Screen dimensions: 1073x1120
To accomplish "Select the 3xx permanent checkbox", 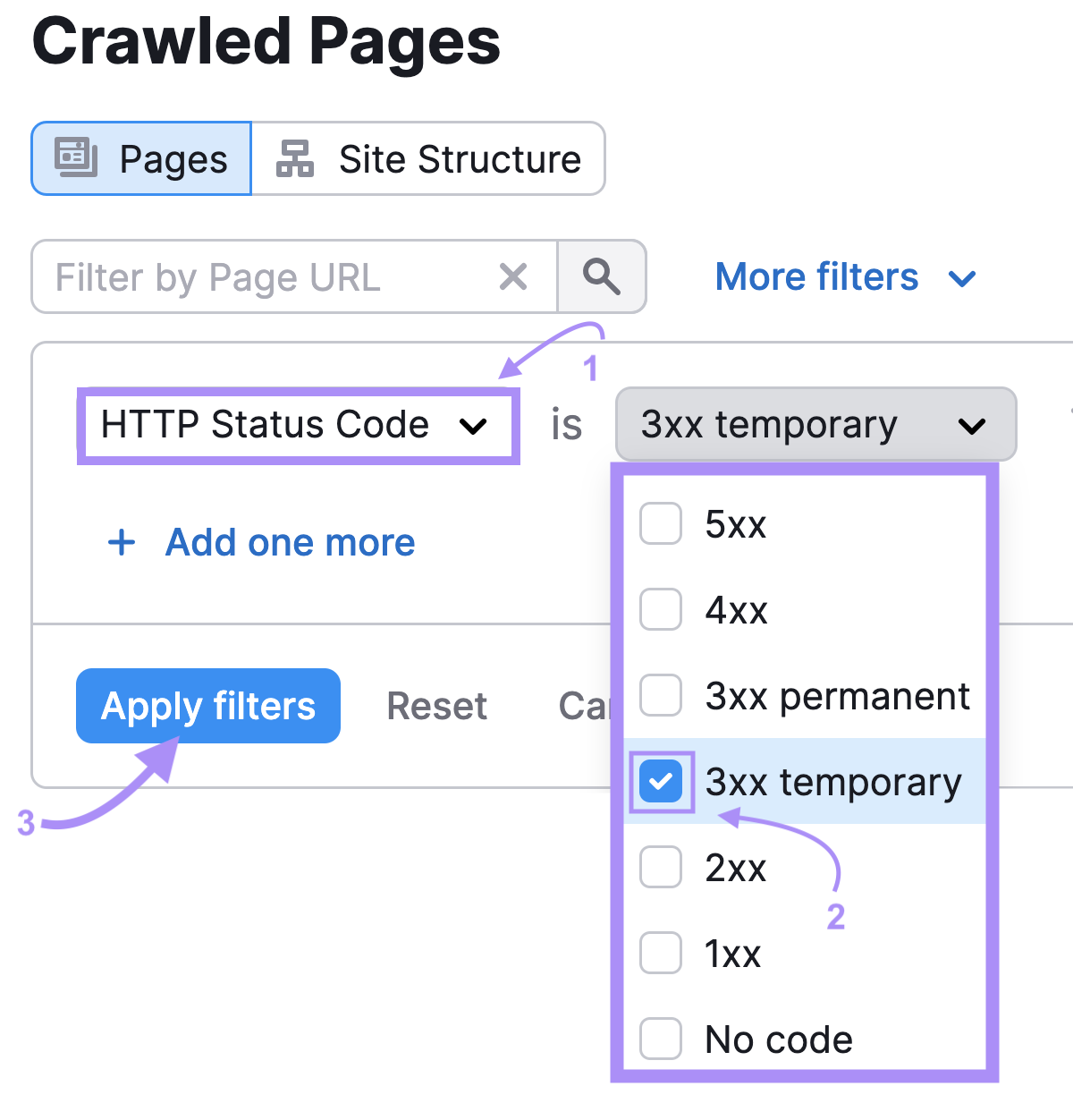I will 660,695.
